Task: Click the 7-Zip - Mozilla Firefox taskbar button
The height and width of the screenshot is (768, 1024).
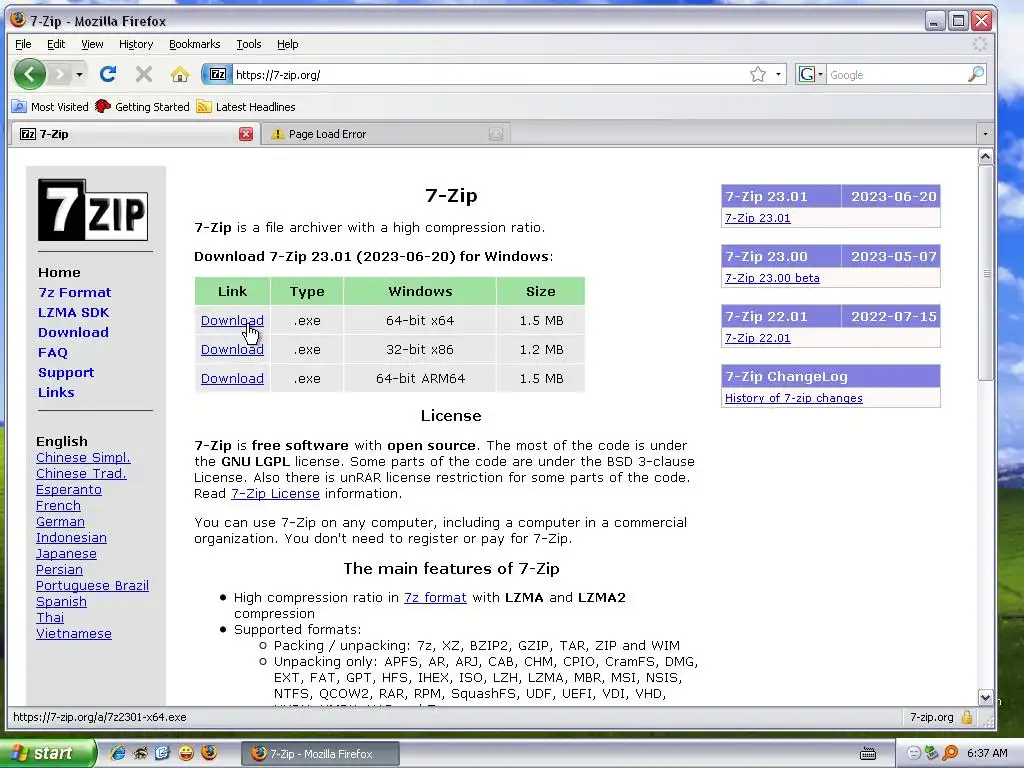Action: [320, 754]
